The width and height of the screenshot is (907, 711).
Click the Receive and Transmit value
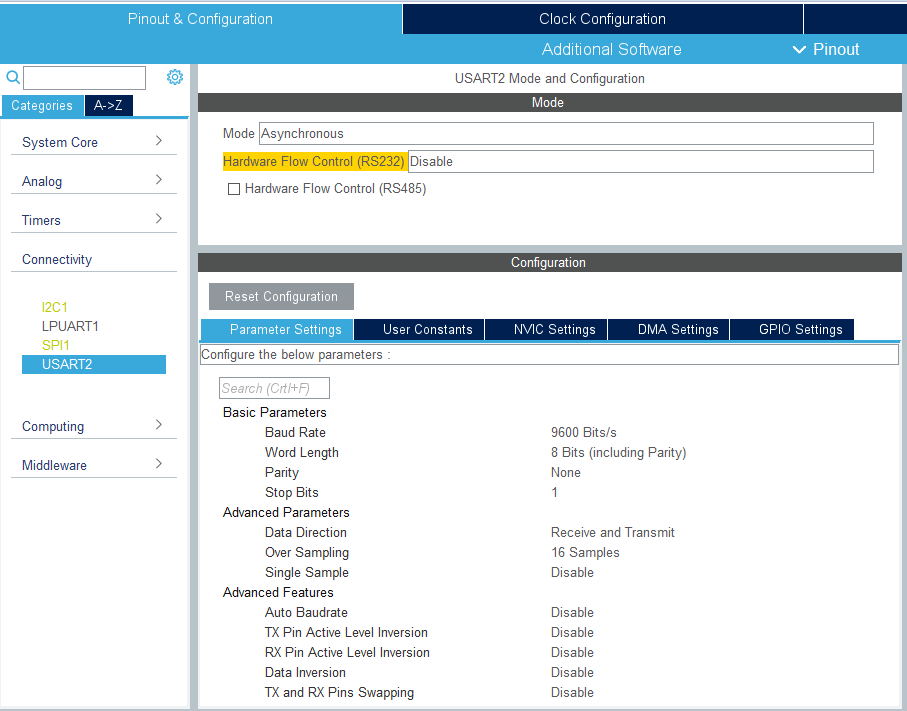click(613, 532)
